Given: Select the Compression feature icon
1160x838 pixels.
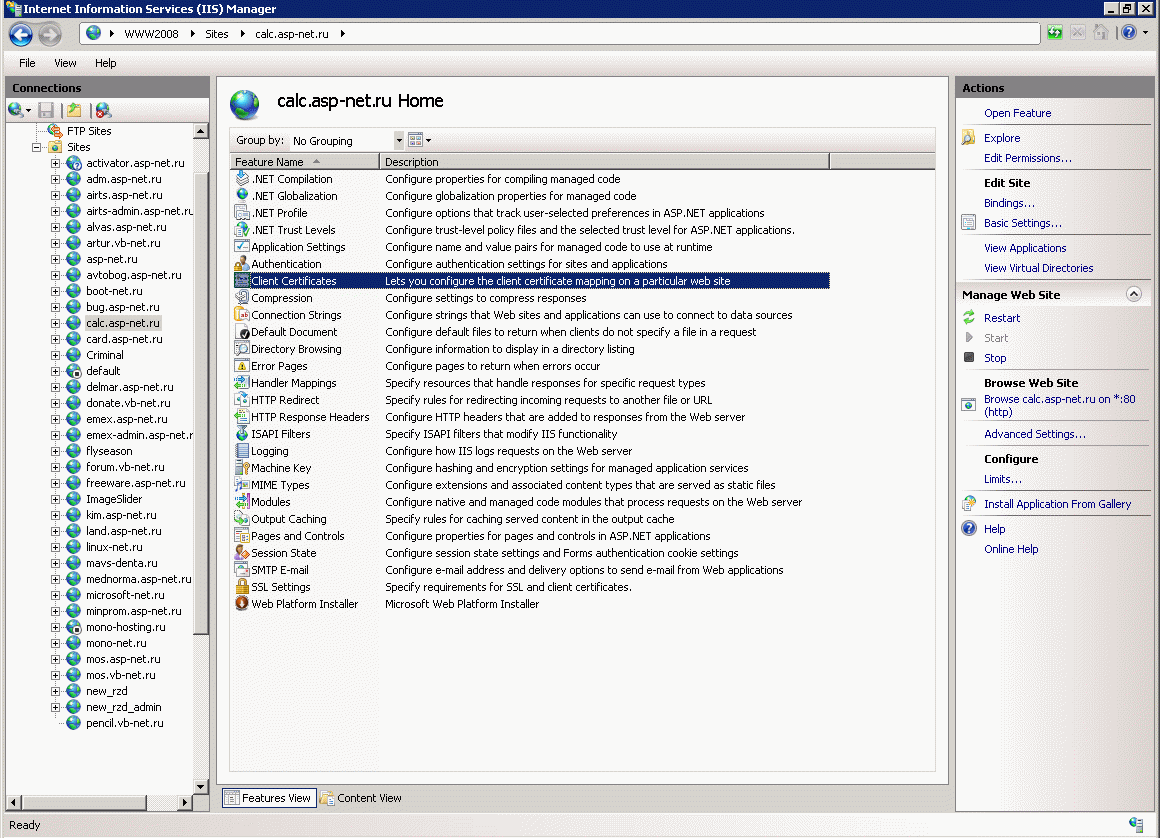Looking at the screenshot, I should (x=242, y=298).
